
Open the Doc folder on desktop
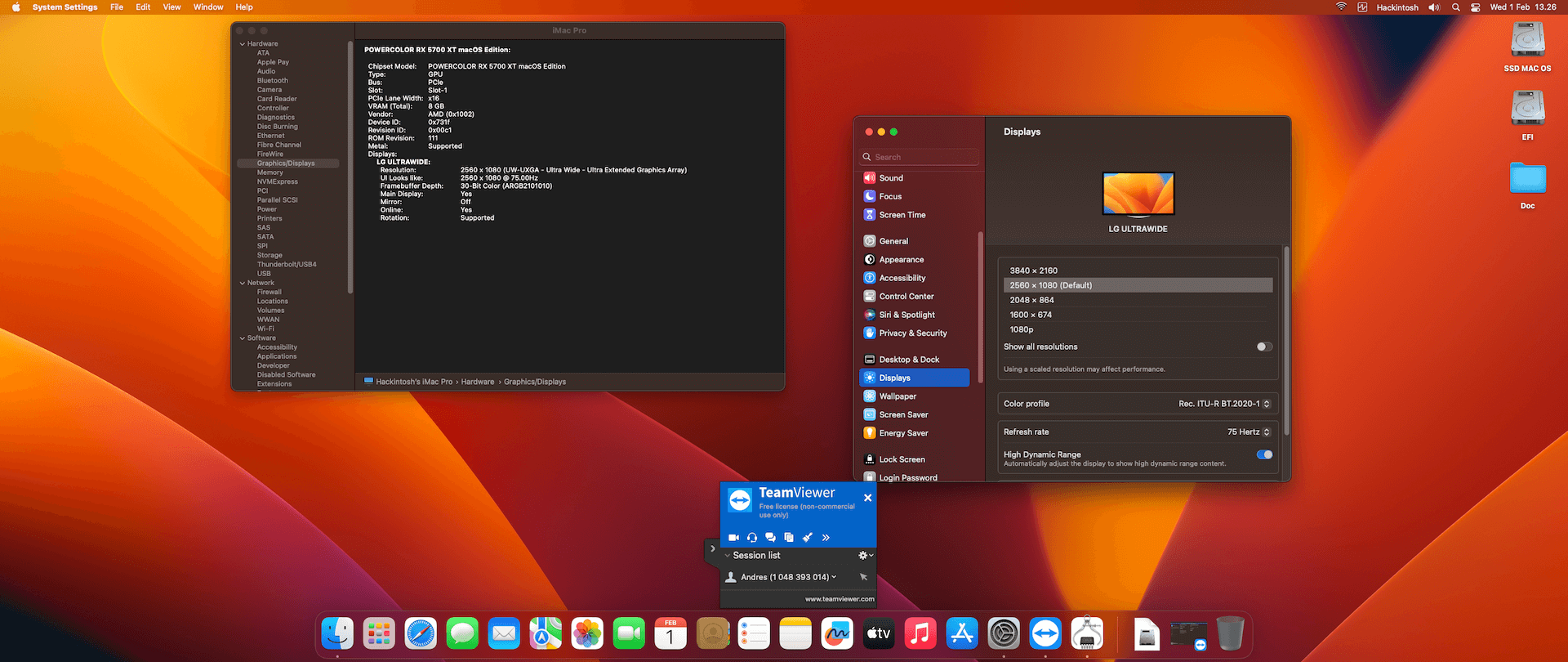point(1527,178)
